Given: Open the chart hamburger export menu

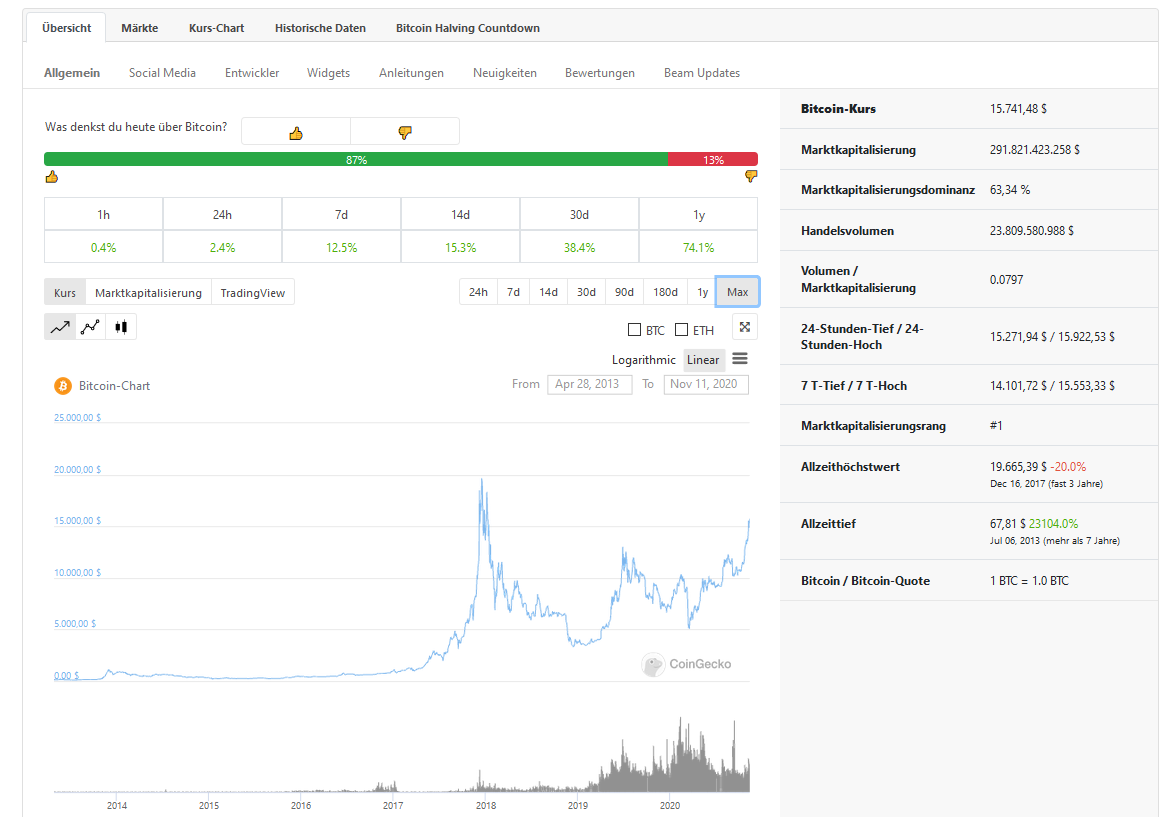Looking at the screenshot, I should tap(740, 359).
